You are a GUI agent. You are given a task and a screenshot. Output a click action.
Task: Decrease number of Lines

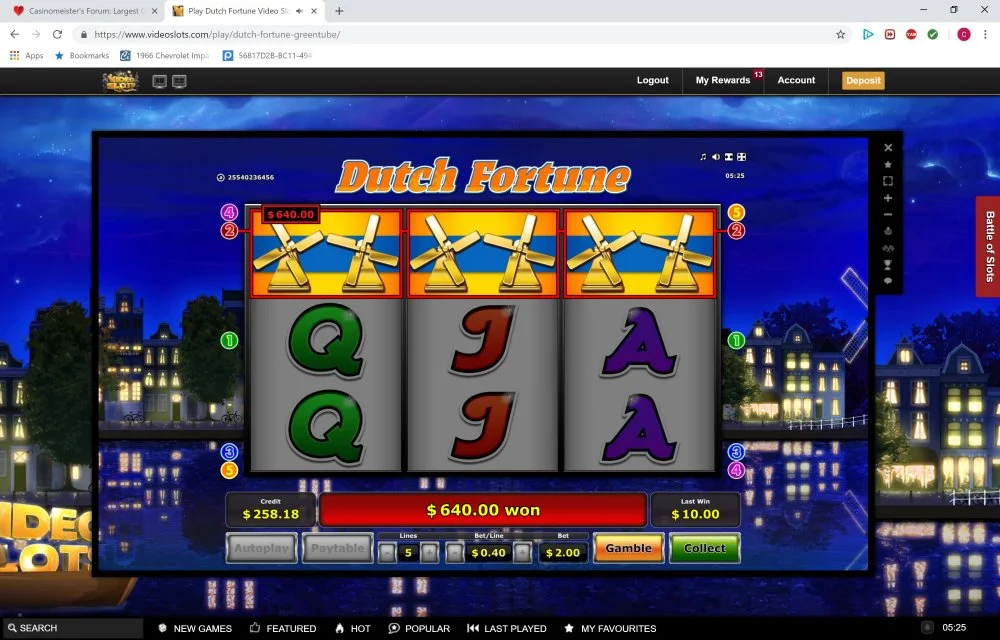[x=387, y=553]
